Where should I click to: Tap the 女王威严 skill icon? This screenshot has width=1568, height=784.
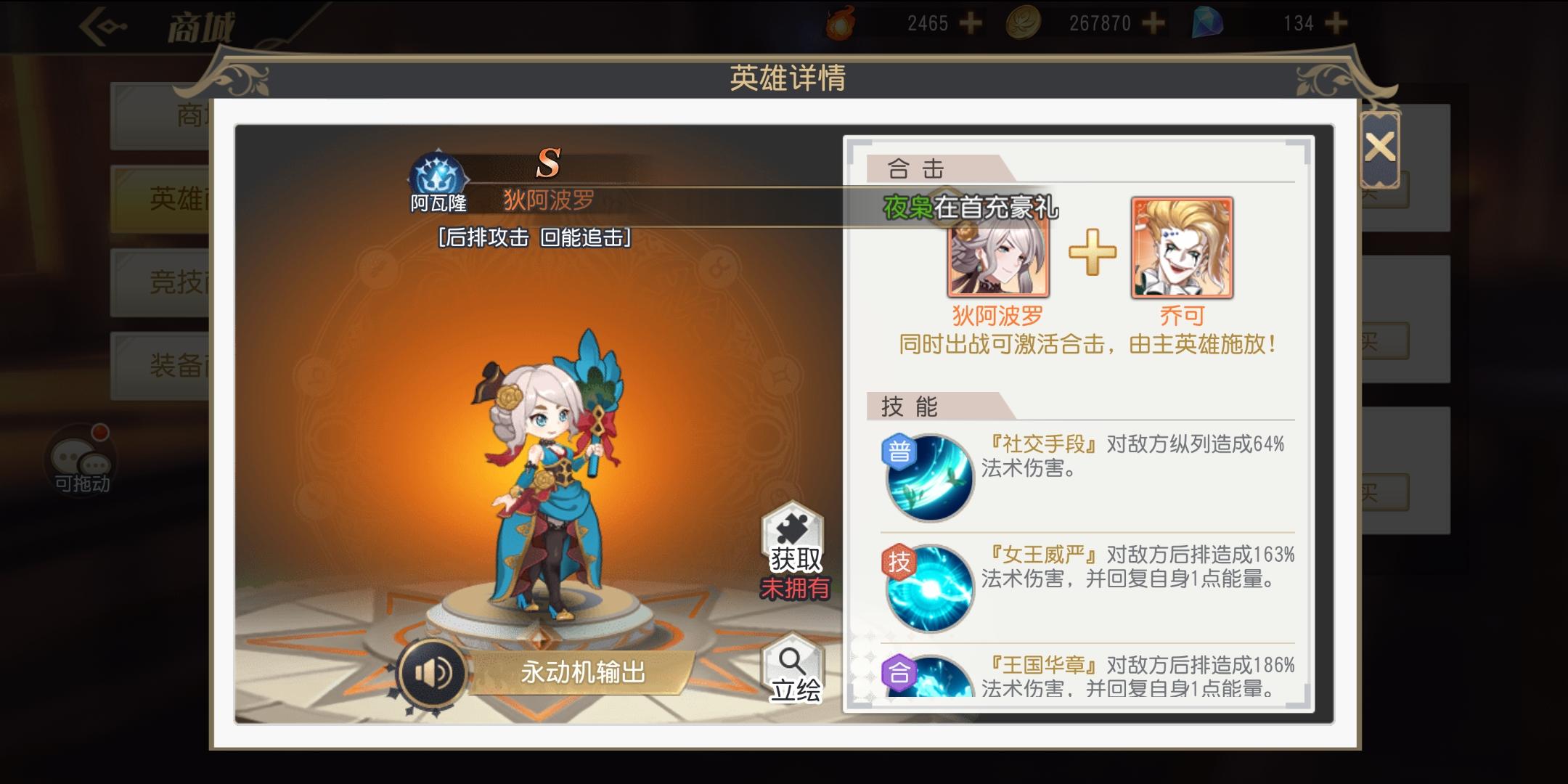point(928,588)
